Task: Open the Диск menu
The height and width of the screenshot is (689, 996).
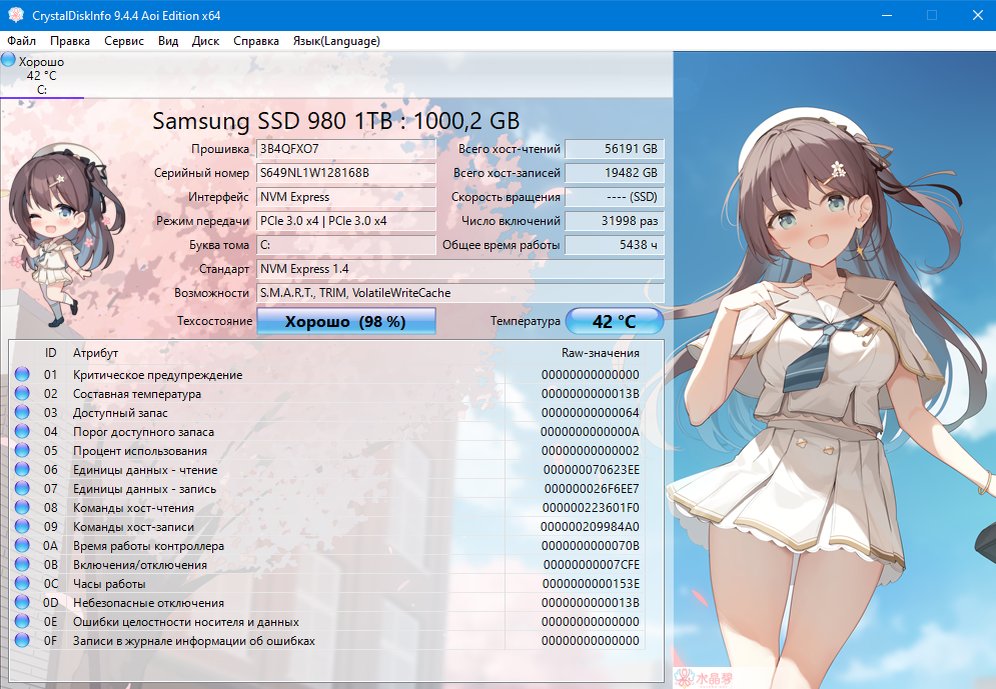Action: (x=205, y=41)
